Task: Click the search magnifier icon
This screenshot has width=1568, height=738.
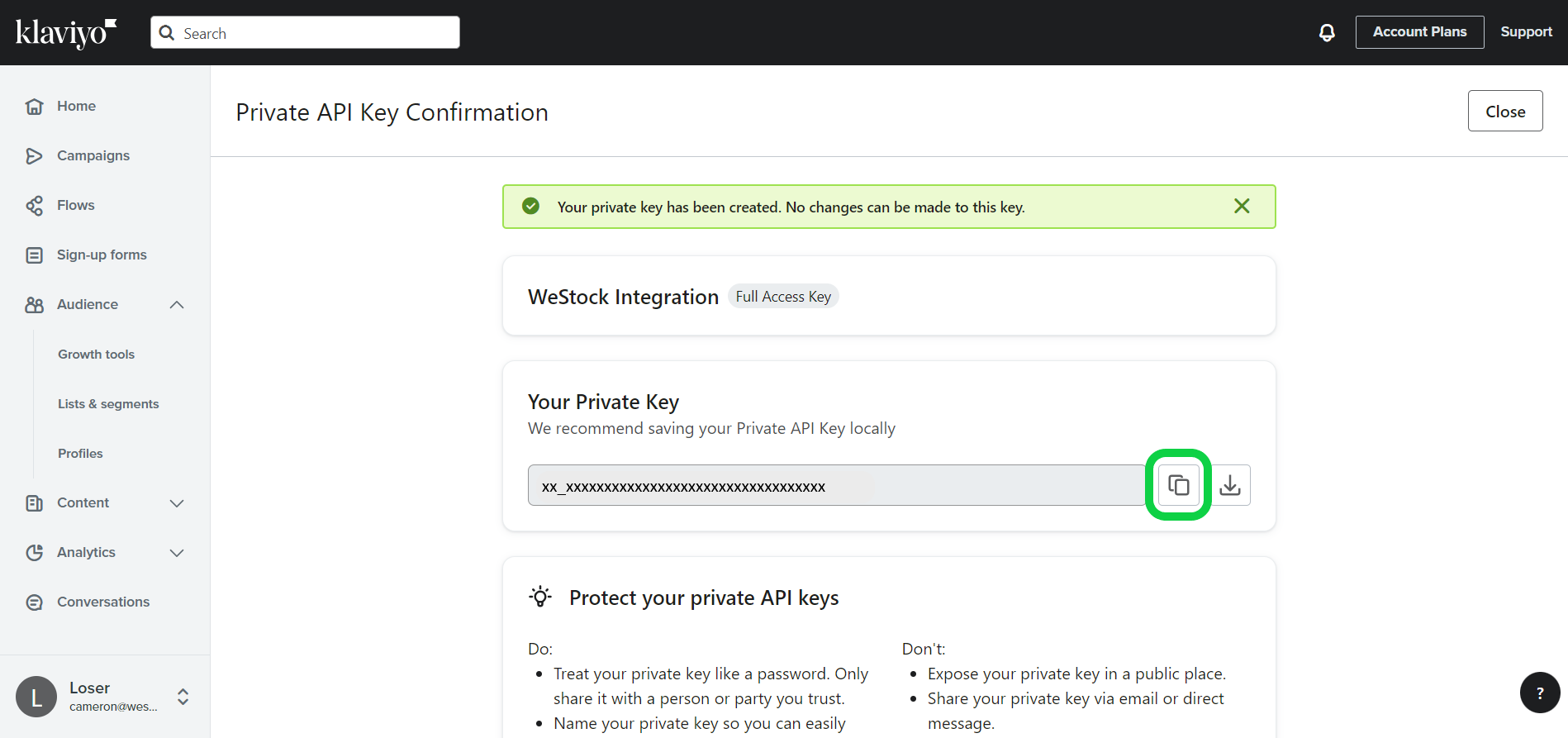Action: [x=167, y=32]
